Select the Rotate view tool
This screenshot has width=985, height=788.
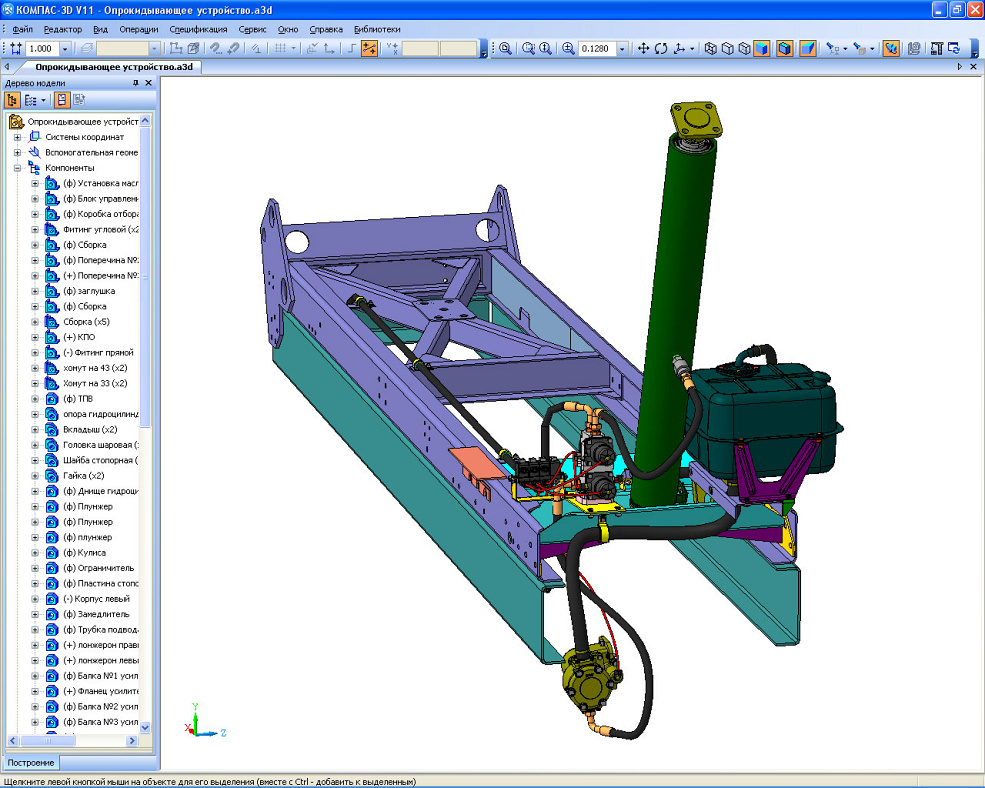coord(661,48)
